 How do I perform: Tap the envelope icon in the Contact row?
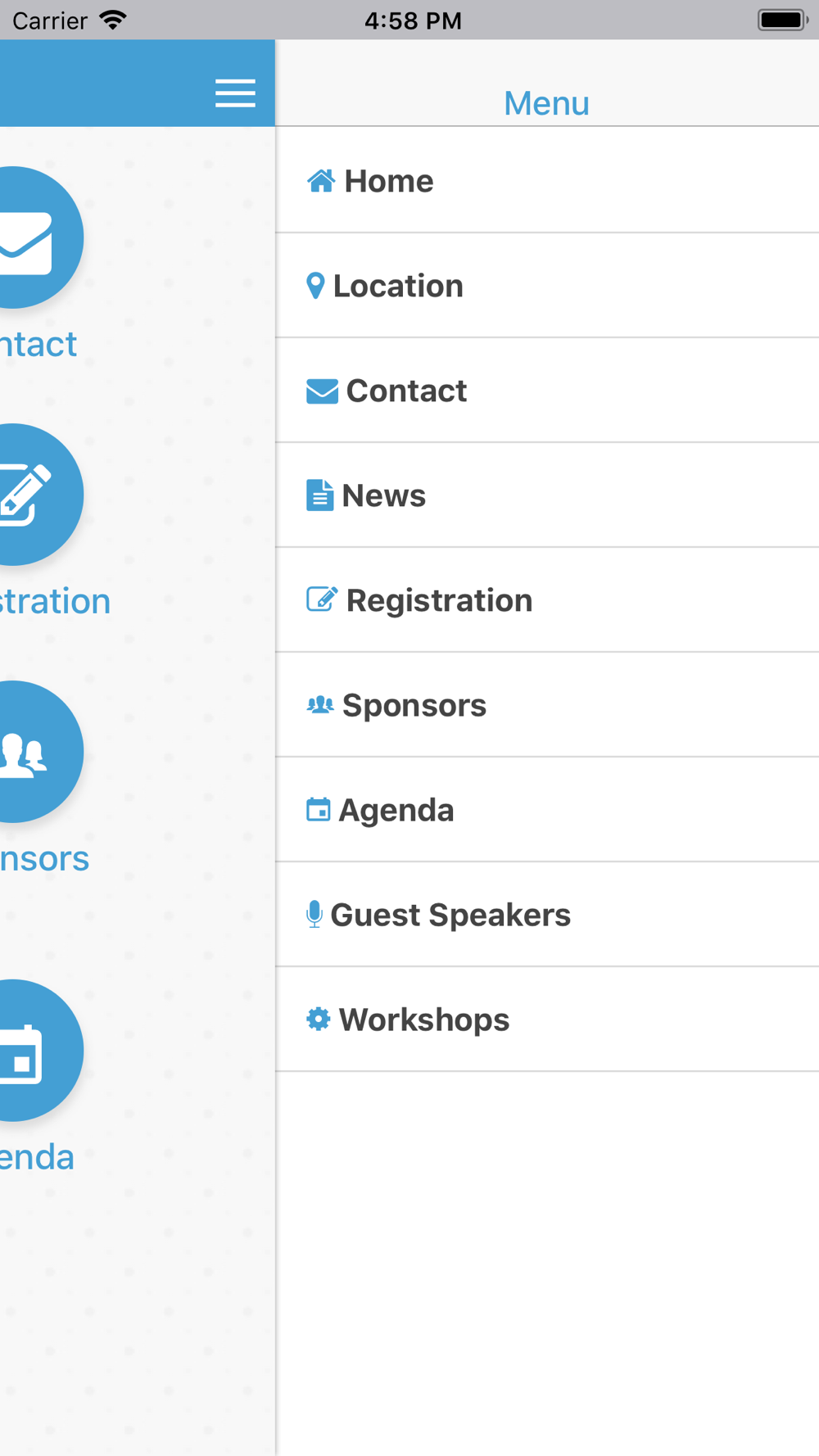[322, 391]
